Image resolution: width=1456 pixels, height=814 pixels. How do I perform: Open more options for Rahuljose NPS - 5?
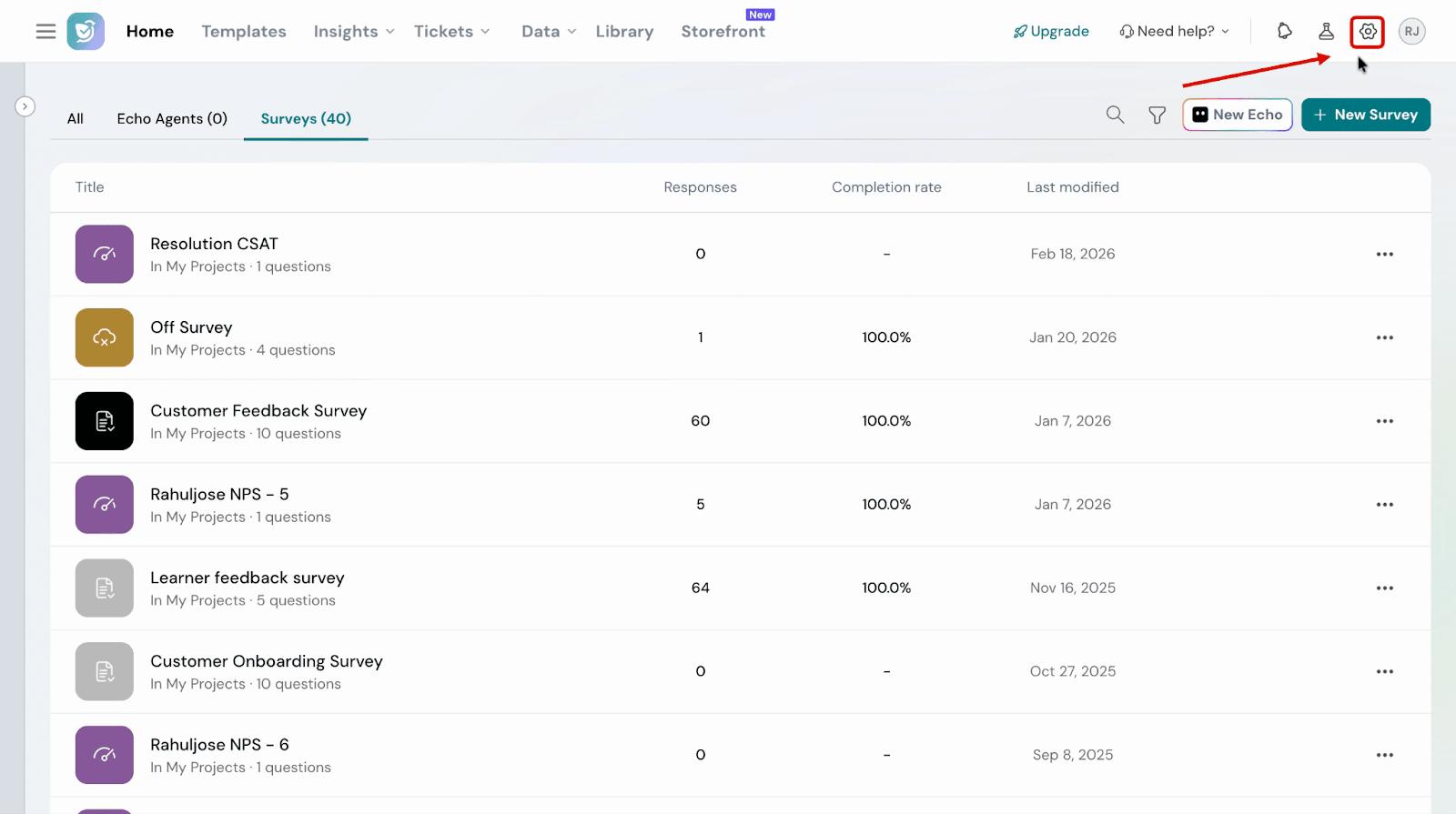(1385, 505)
